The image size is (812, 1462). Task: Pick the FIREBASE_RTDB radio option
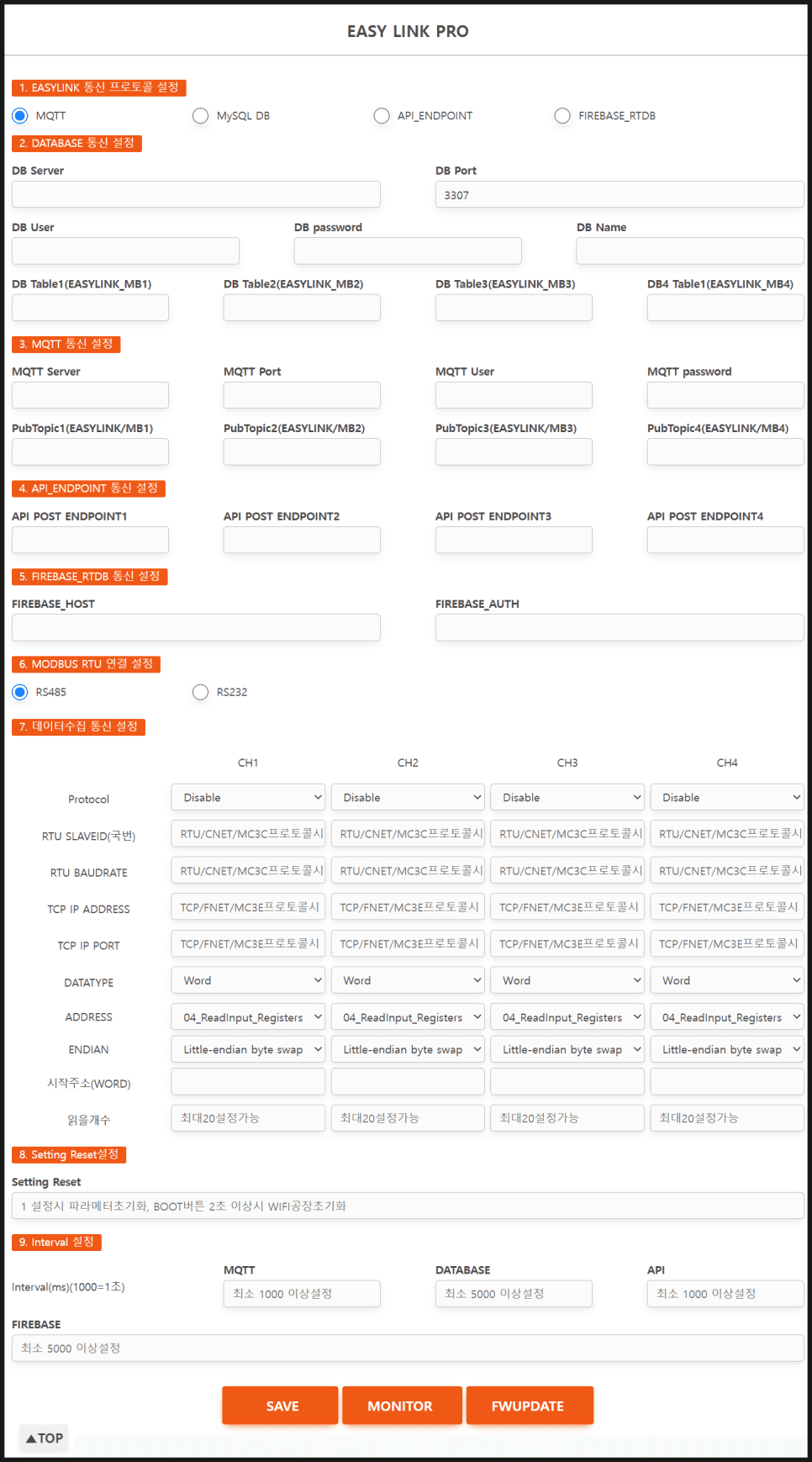[x=562, y=115]
